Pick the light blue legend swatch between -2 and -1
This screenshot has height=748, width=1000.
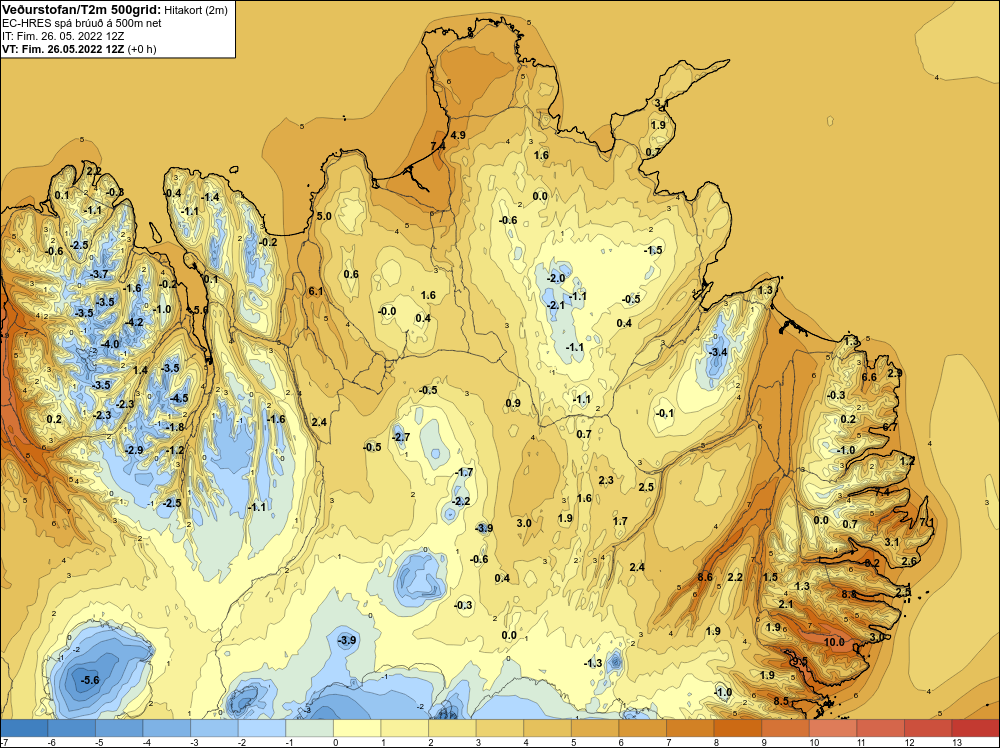tap(262, 728)
